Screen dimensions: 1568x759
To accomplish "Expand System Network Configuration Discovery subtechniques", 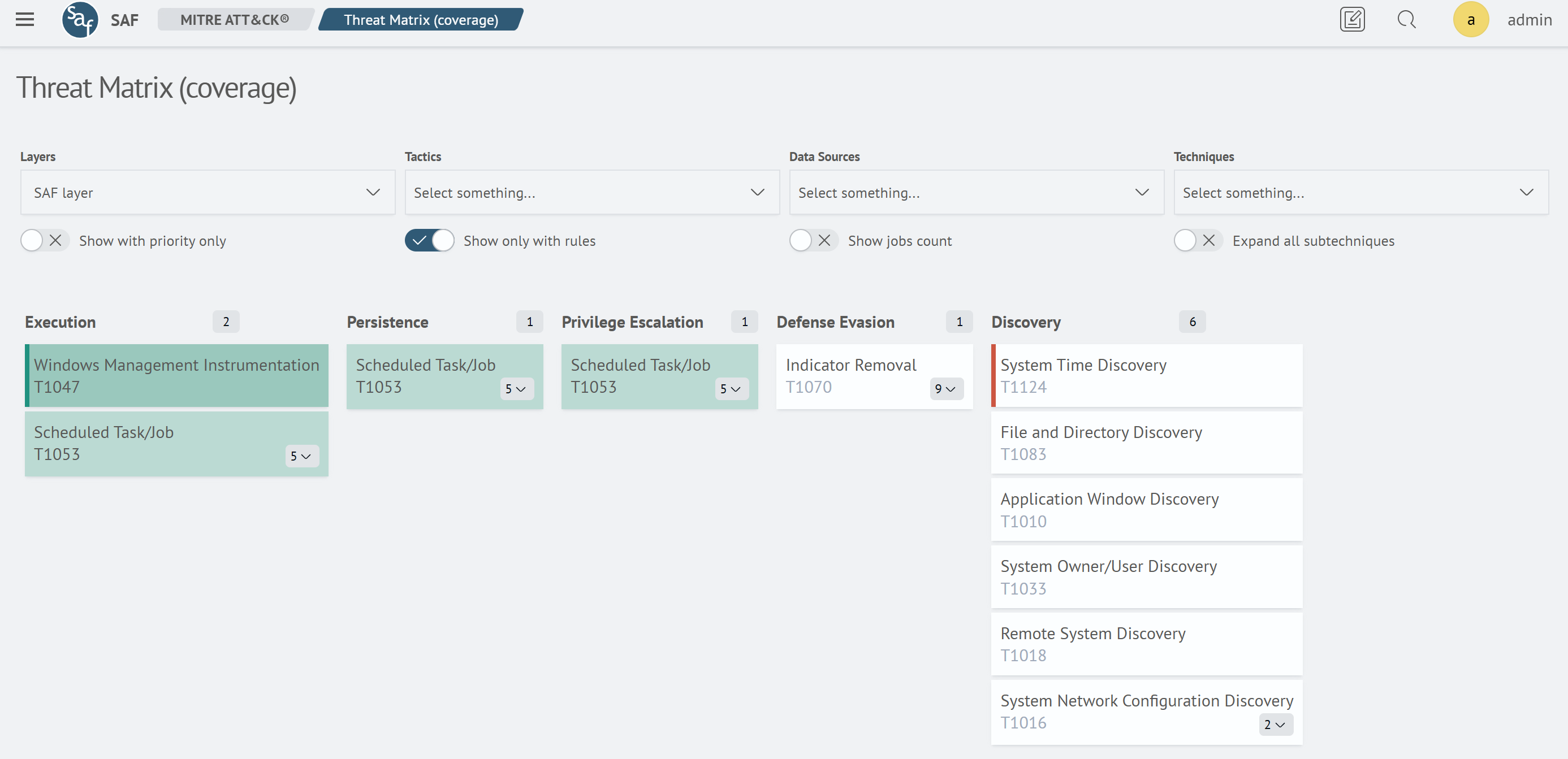I will [1275, 725].
